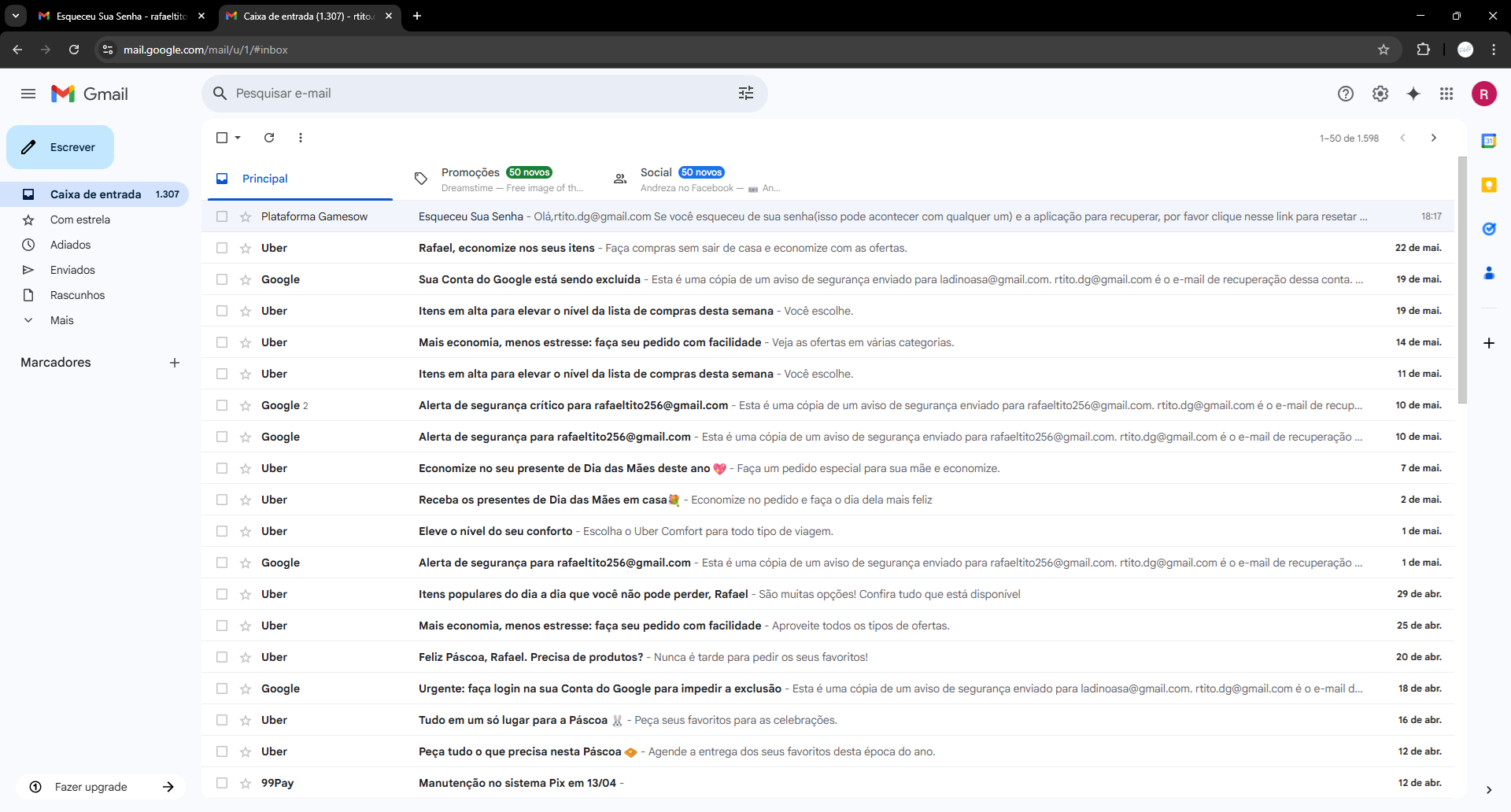Check the Sua Conta do Google está sendo excluída email
The height and width of the screenshot is (812, 1511).
point(222,279)
